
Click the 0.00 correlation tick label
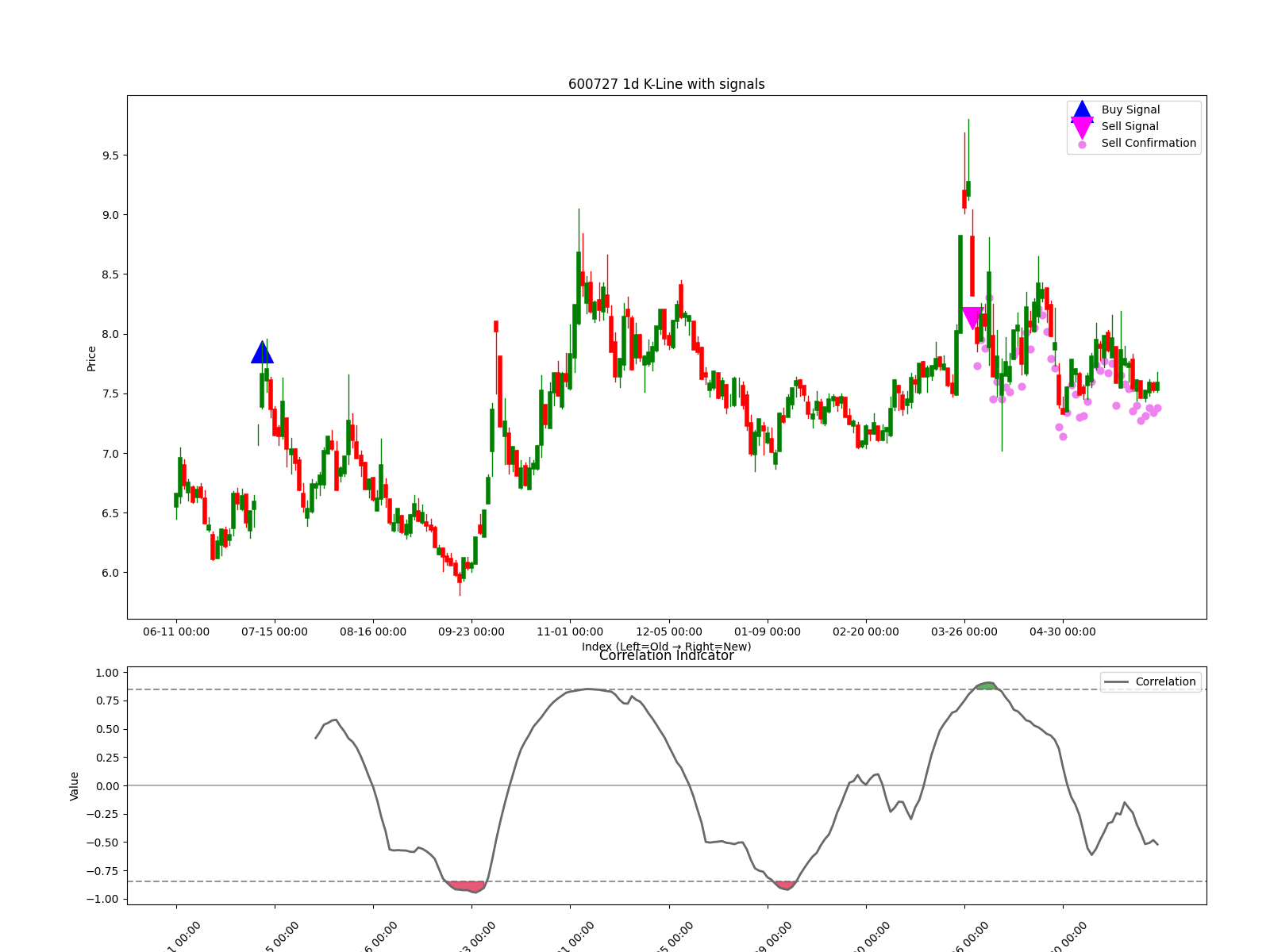(107, 786)
